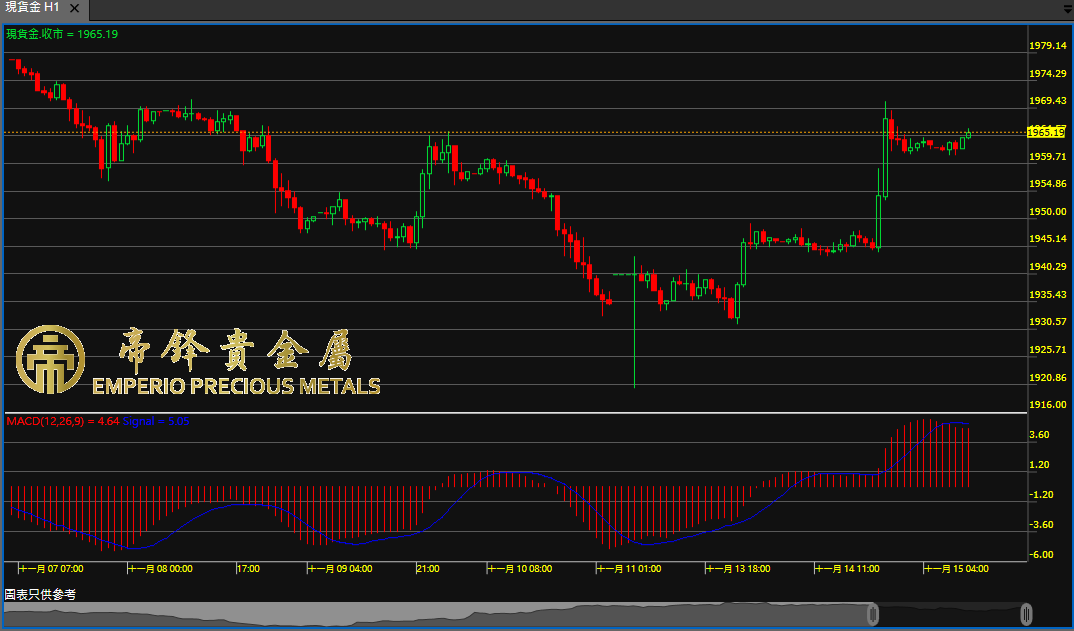This screenshot has width=1074, height=631.
Task: Click the 圖表只供參考 disclaimer text
Action: [40, 595]
